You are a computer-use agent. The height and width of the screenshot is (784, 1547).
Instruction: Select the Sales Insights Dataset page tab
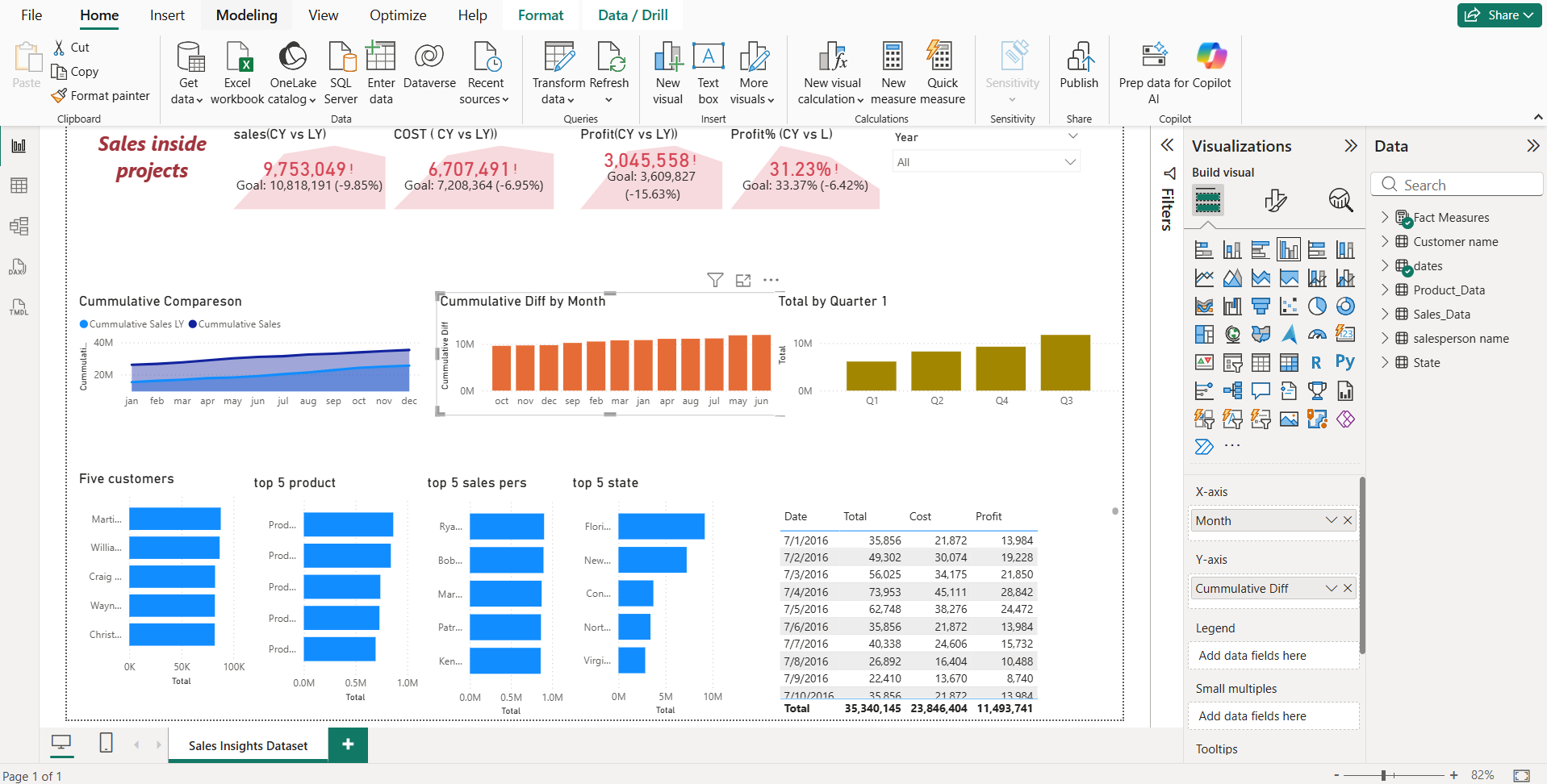pyautogui.click(x=247, y=744)
